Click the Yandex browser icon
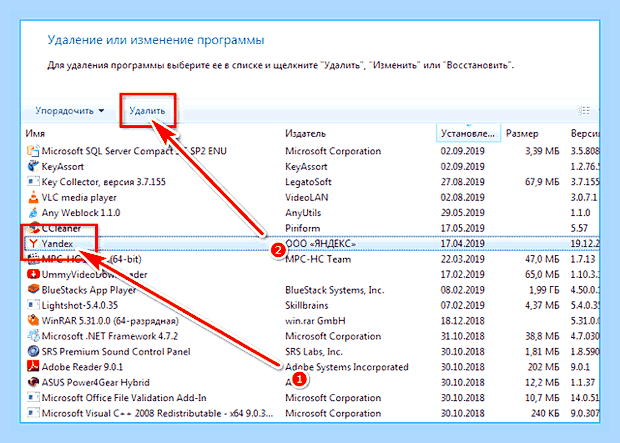620x443 pixels. pyautogui.click(x=33, y=244)
